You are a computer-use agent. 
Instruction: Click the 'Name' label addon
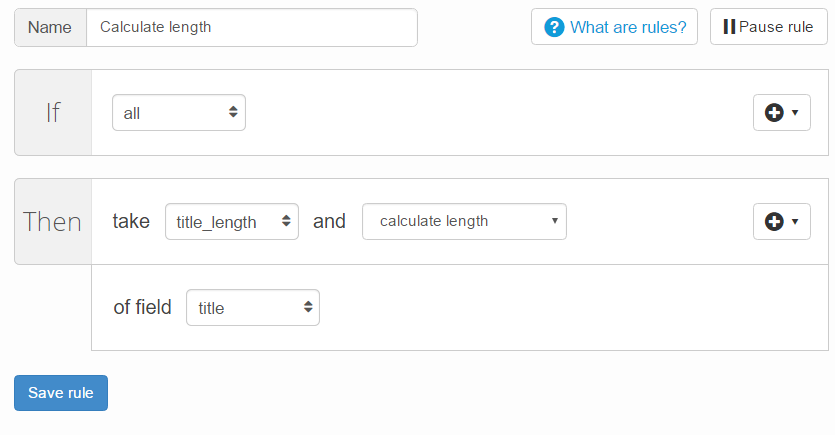pyautogui.click(x=50, y=28)
